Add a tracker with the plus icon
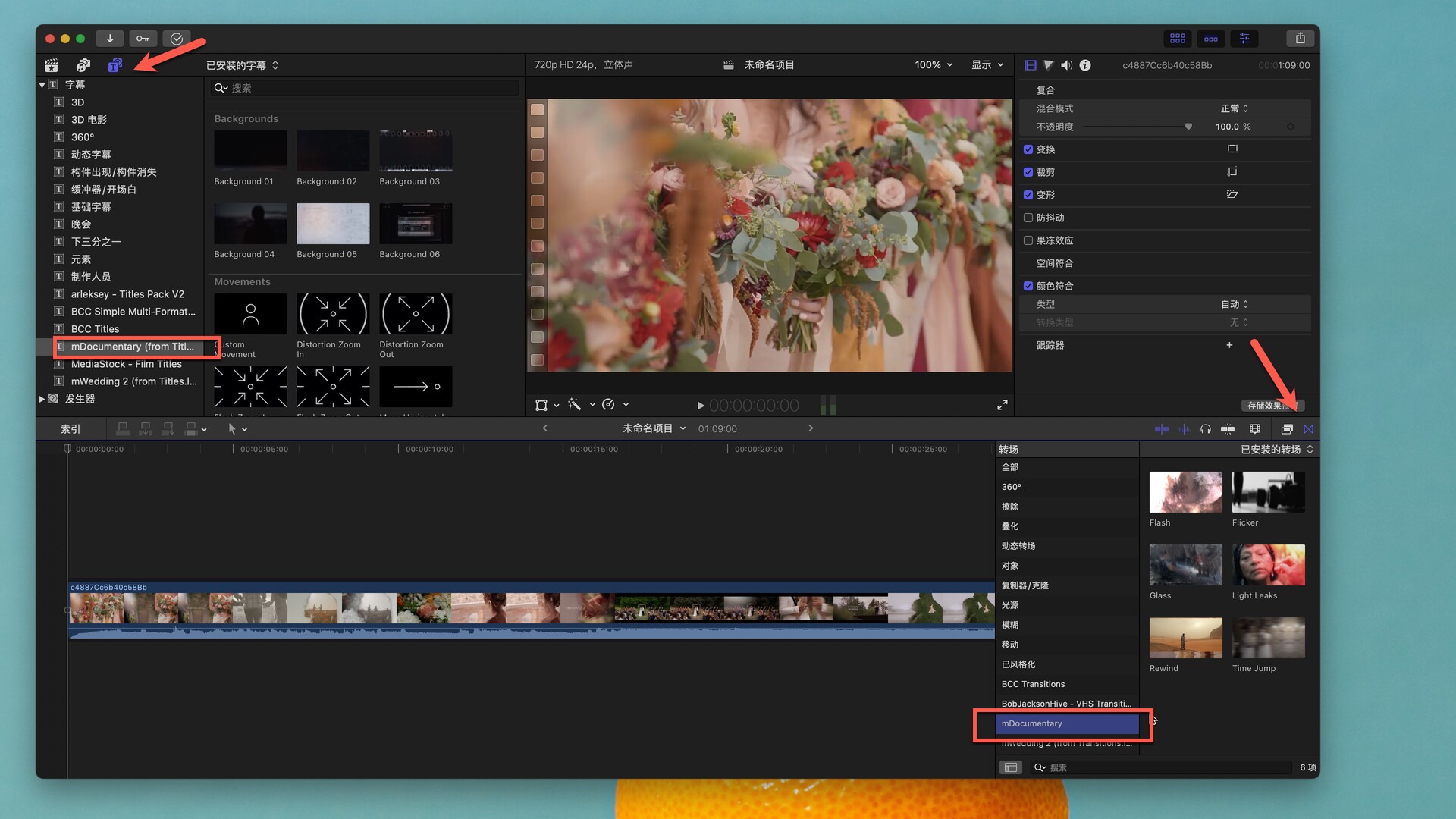This screenshot has width=1456, height=819. [1229, 345]
